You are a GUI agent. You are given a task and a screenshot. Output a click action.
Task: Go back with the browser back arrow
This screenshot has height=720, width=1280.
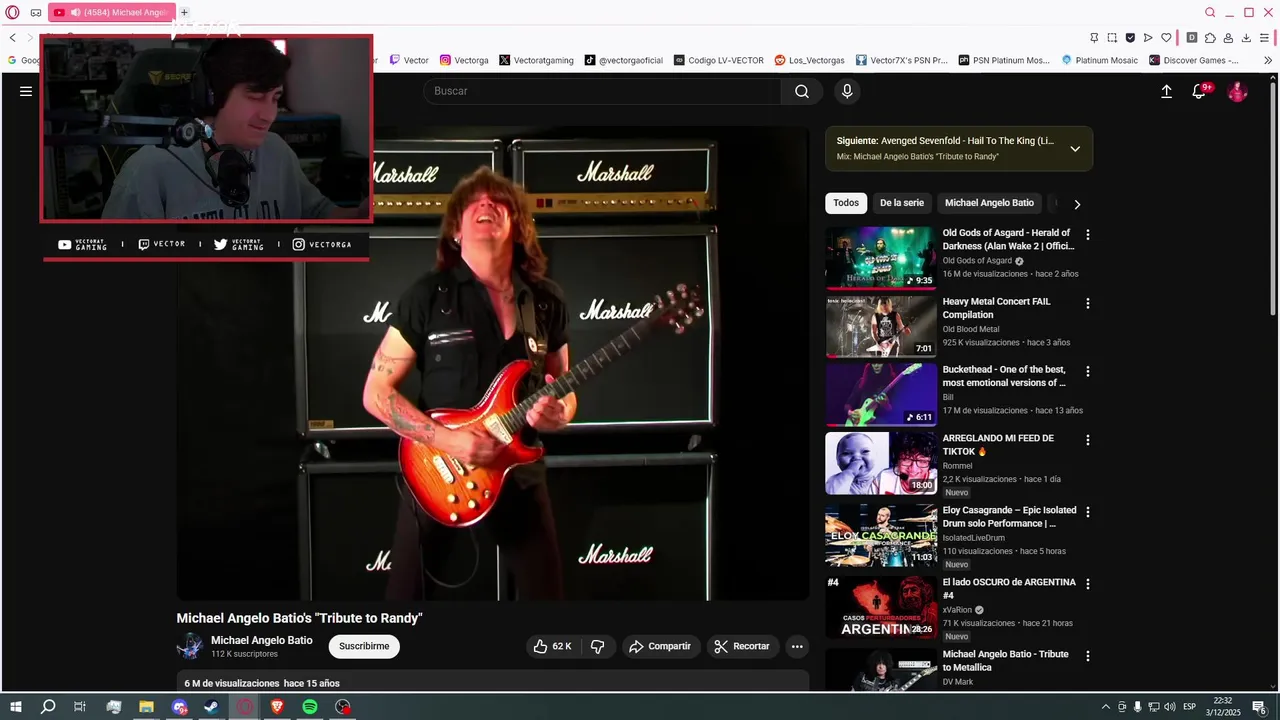[12, 38]
